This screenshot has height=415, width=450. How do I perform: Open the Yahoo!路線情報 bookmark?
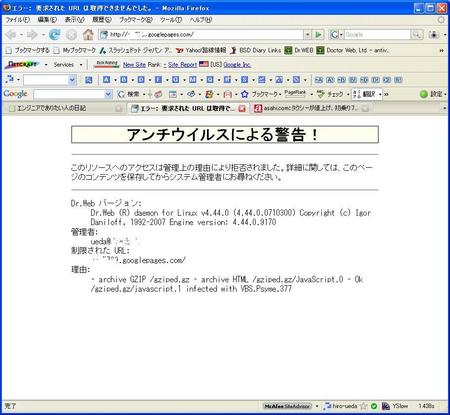[x=201, y=50]
